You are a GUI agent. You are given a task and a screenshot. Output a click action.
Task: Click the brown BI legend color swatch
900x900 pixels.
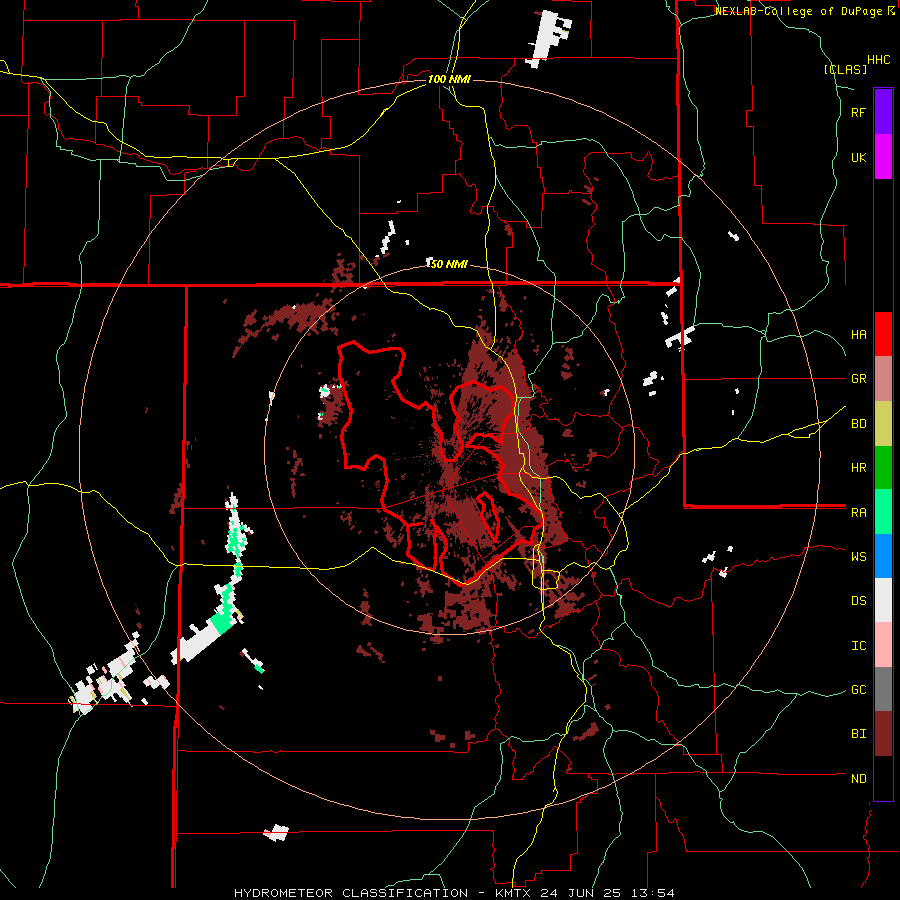pyautogui.click(x=883, y=734)
